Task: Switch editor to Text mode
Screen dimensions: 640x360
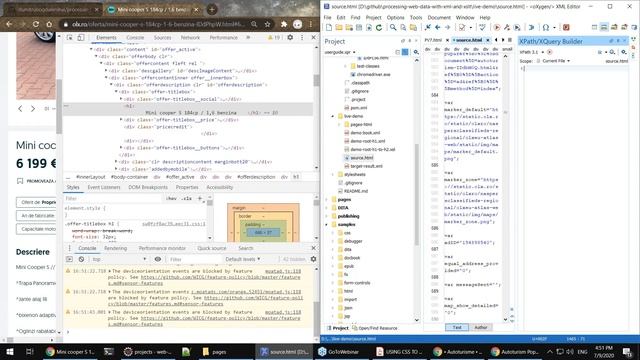Action: [457, 327]
